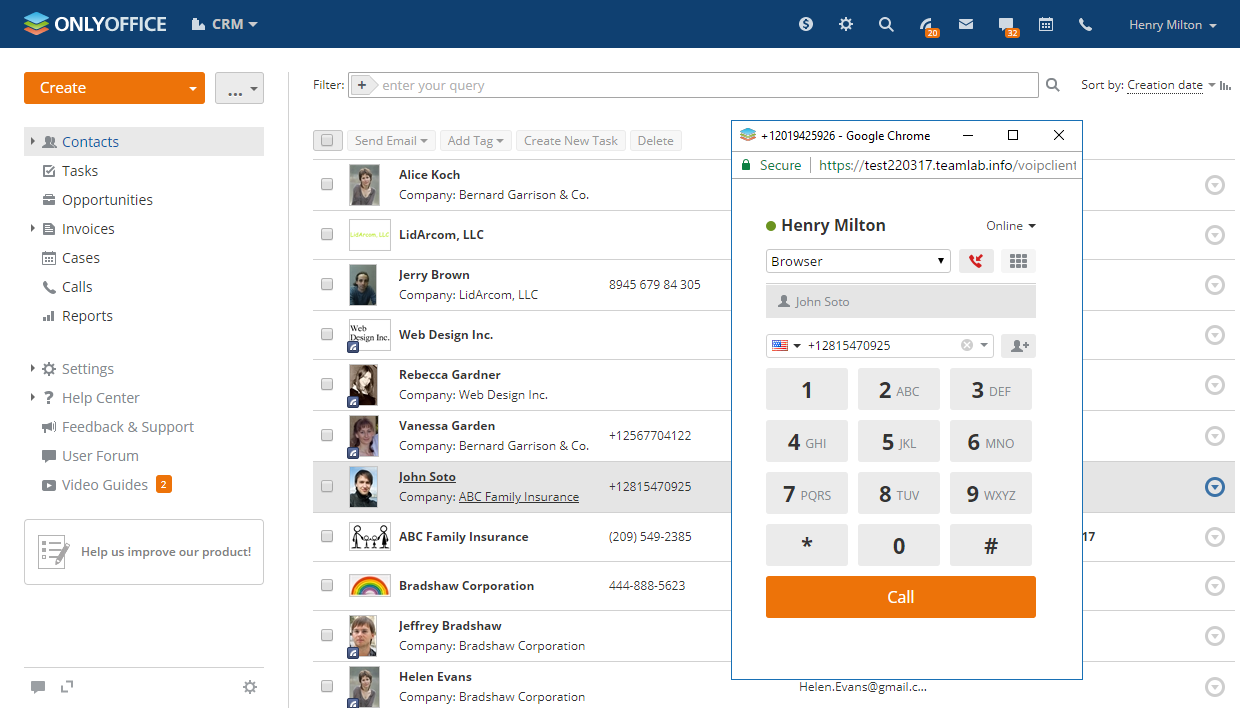Click the red hang-up call icon
Viewport: 1240px width, 708px height.
tap(976, 261)
